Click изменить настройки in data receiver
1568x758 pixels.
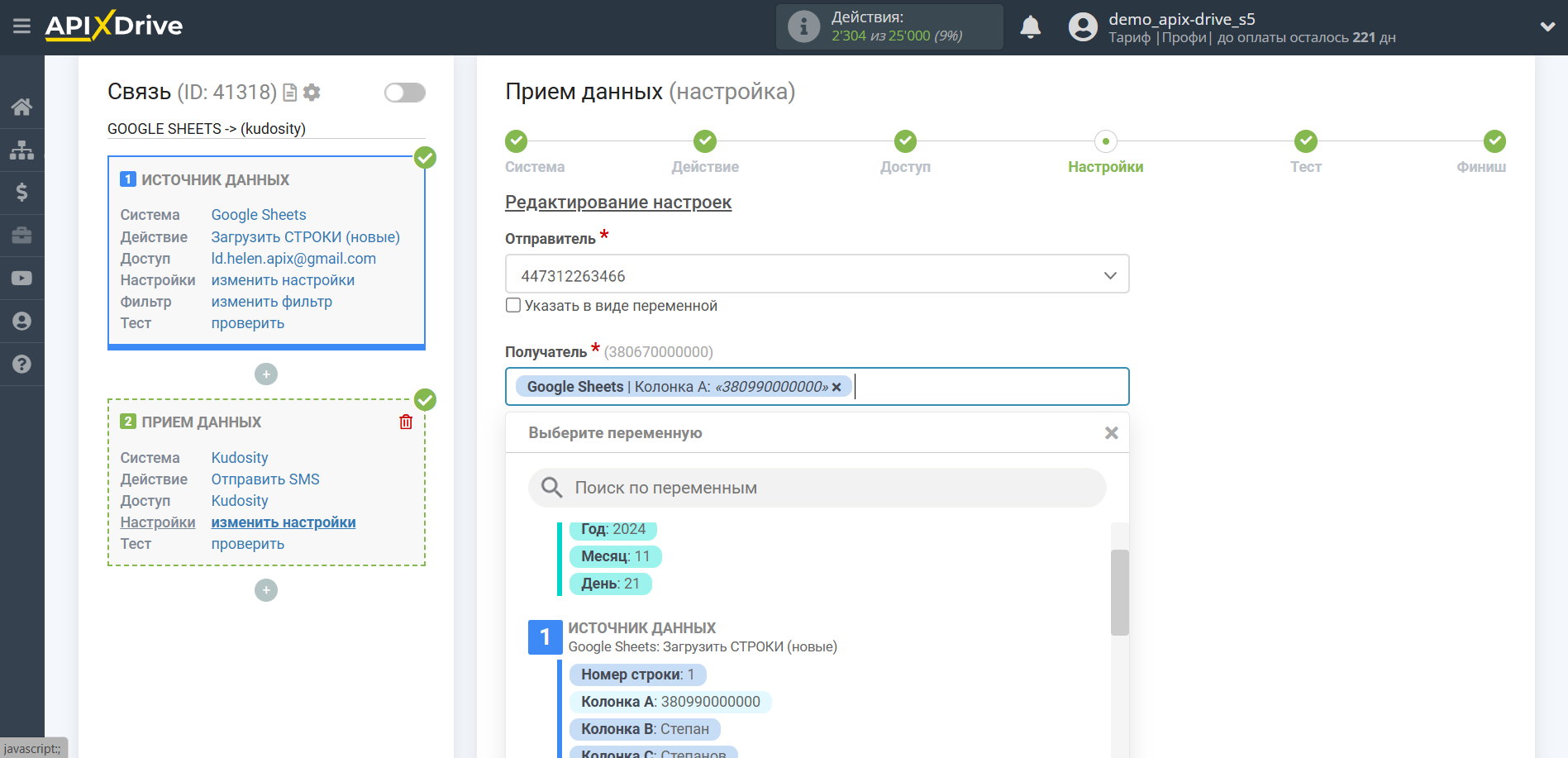click(284, 522)
